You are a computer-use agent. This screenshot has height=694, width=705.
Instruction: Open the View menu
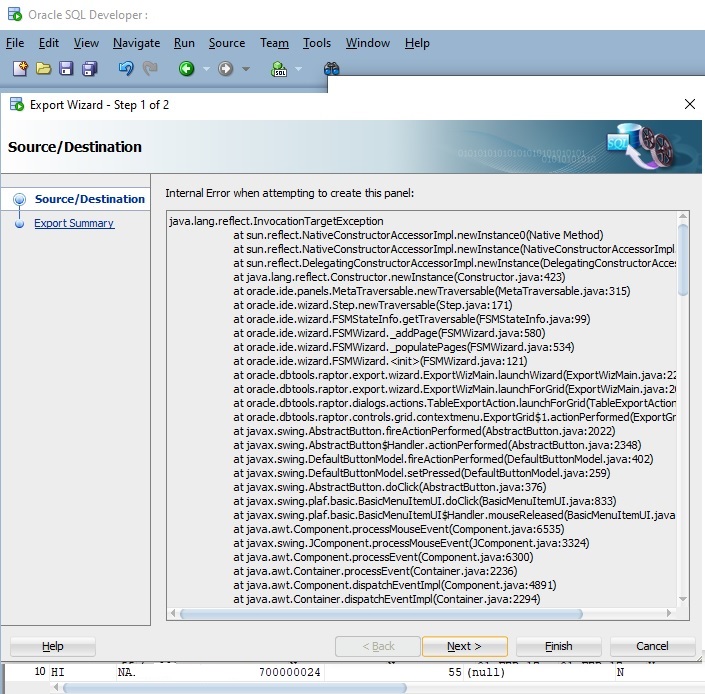(x=86, y=43)
